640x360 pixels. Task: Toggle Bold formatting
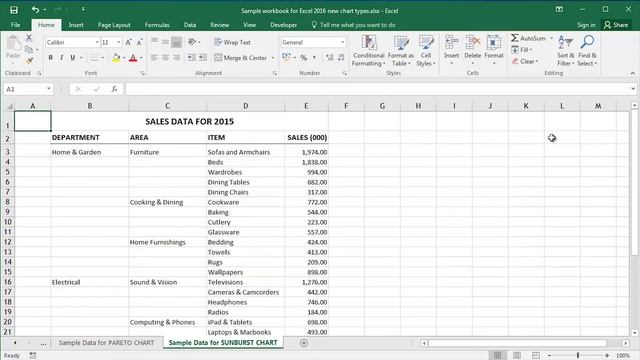click(x=51, y=58)
